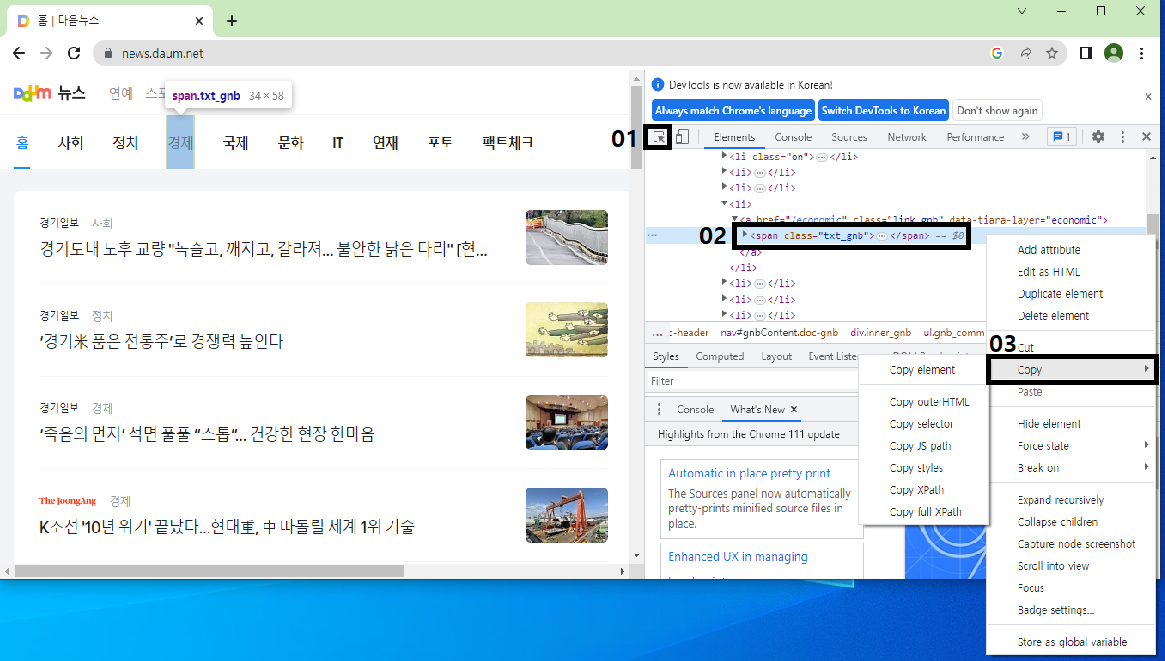The image size is (1165, 661).
Task: Open Chrome's side panel icon
Action: (x=1085, y=54)
